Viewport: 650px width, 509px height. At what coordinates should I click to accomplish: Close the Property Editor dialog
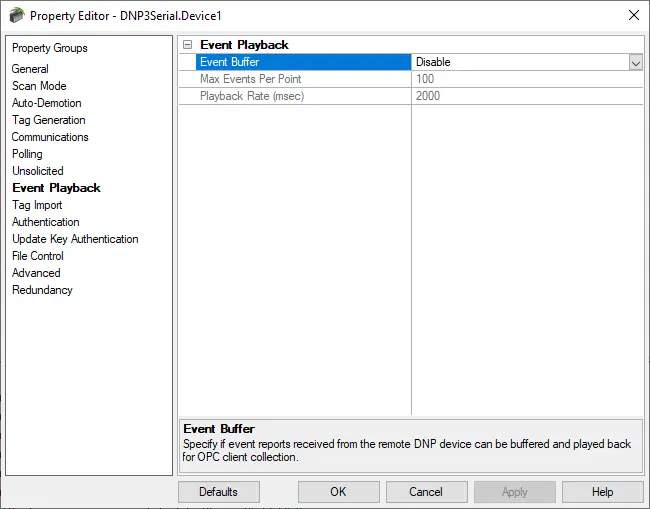click(633, 15)
